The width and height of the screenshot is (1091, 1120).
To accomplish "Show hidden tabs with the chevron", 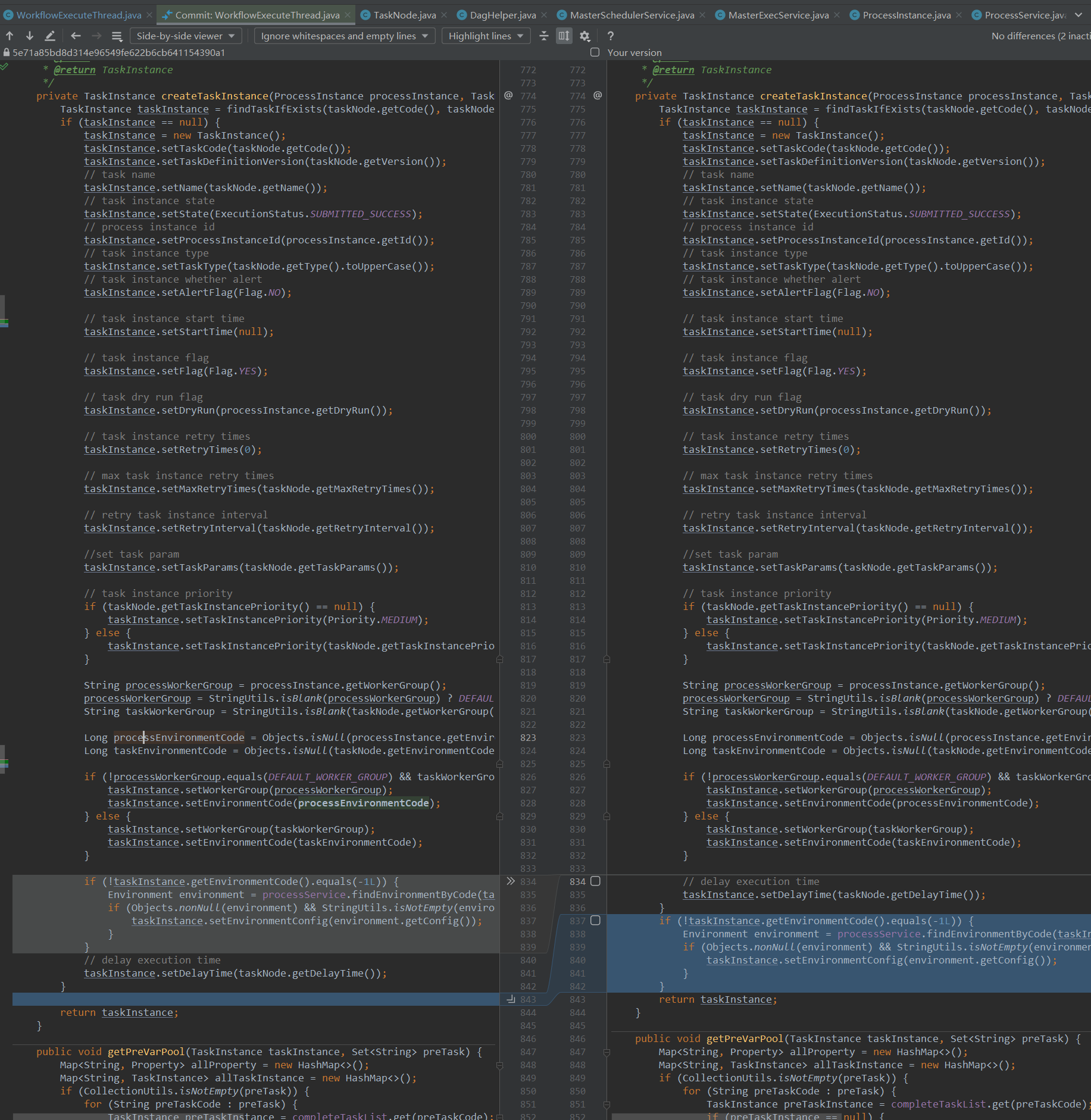I will click(1079, 15).
